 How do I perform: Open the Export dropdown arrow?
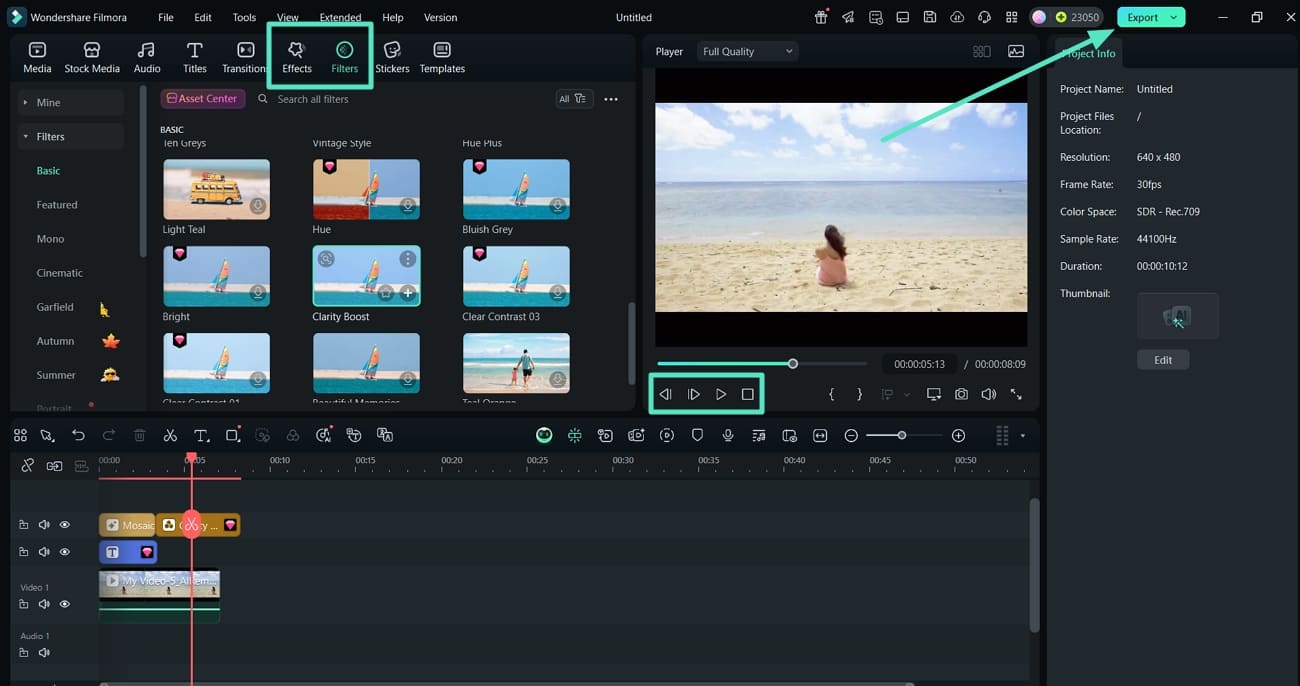click(x=1174, y=17)
